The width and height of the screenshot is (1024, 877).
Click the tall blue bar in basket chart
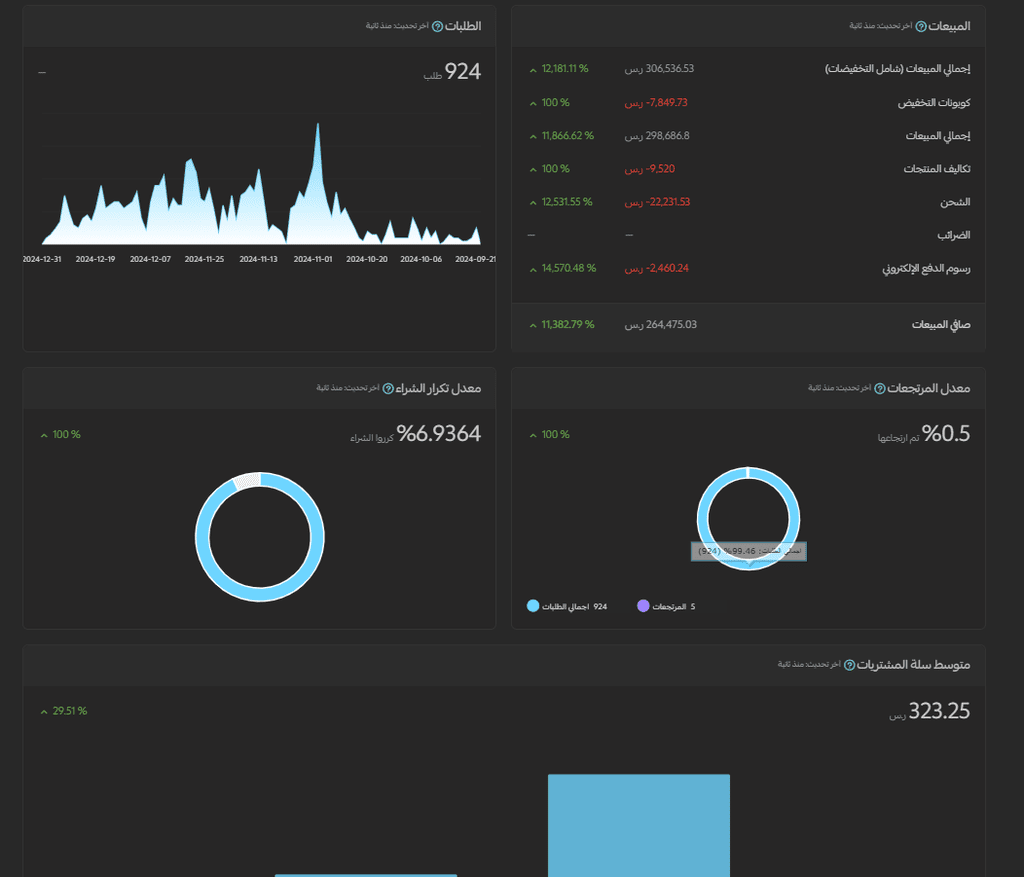[x=639, y=825]
